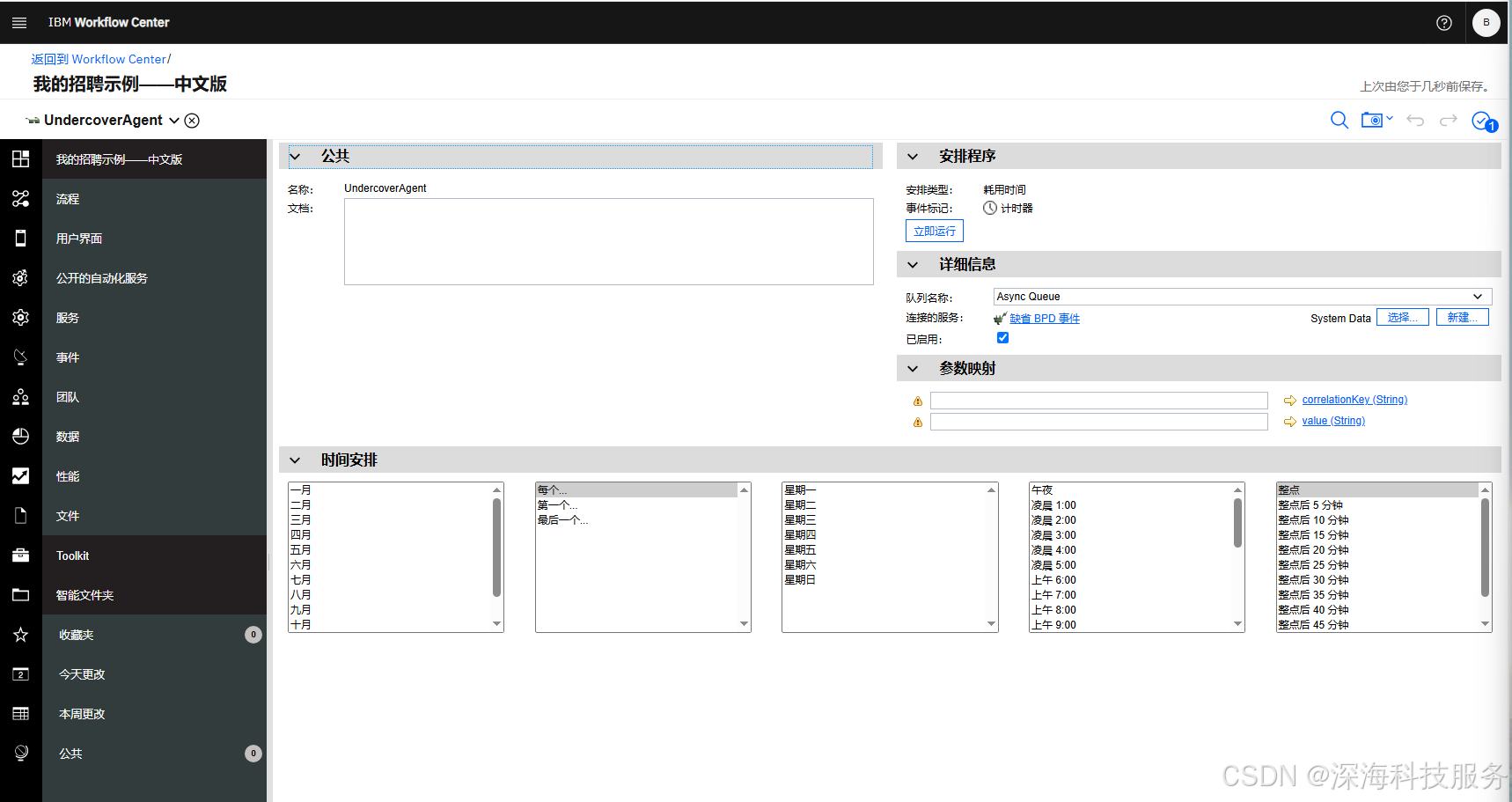Click the 智能文件夹 folder sidebar icon
Screen dimensions: 1512x802
21,595
